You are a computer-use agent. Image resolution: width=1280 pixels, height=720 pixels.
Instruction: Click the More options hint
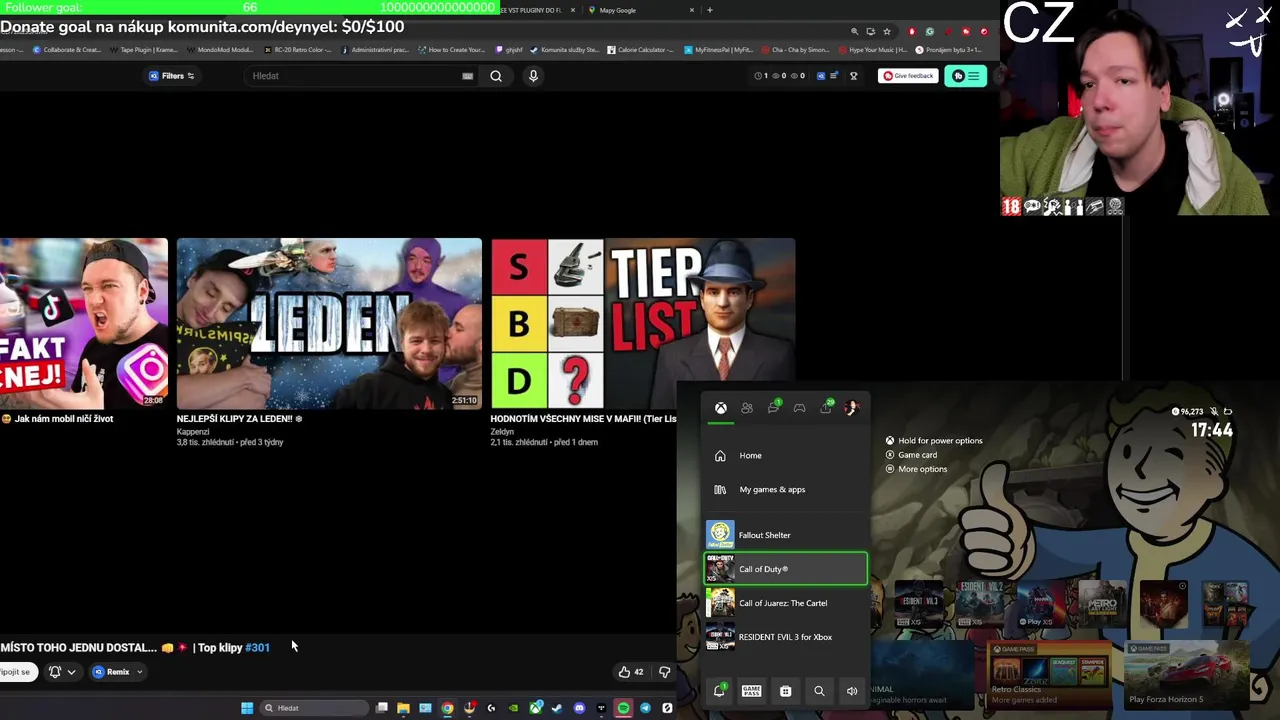(x=915, y=469)
